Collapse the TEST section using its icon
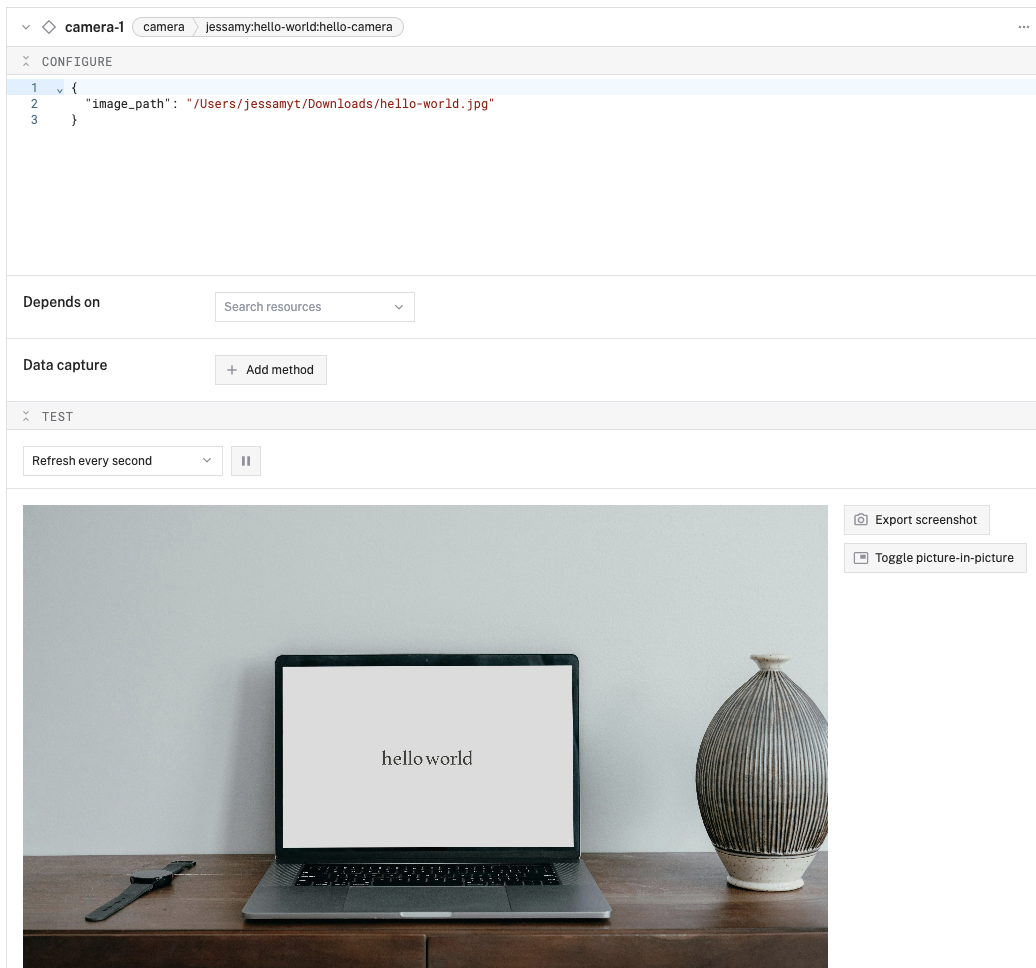 (x=26, y=417)
